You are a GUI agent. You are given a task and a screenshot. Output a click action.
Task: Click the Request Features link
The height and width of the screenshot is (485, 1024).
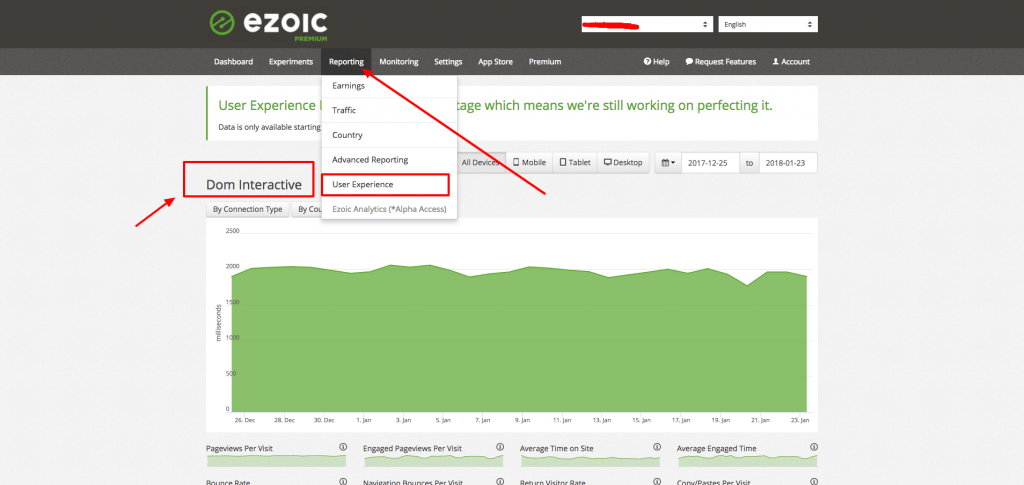[x=720, y=62]
